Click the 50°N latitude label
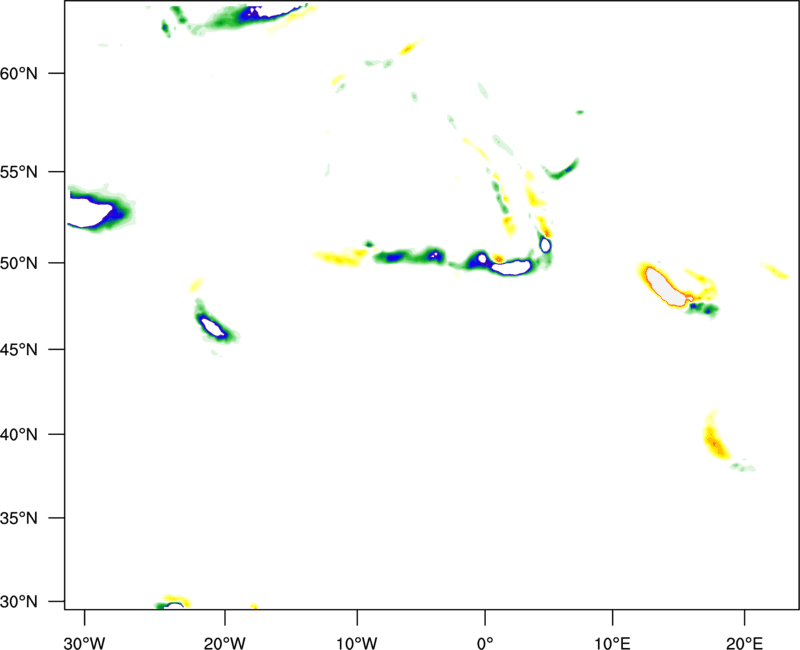Viewport: 800px width, 650px height. coord(19,263)
